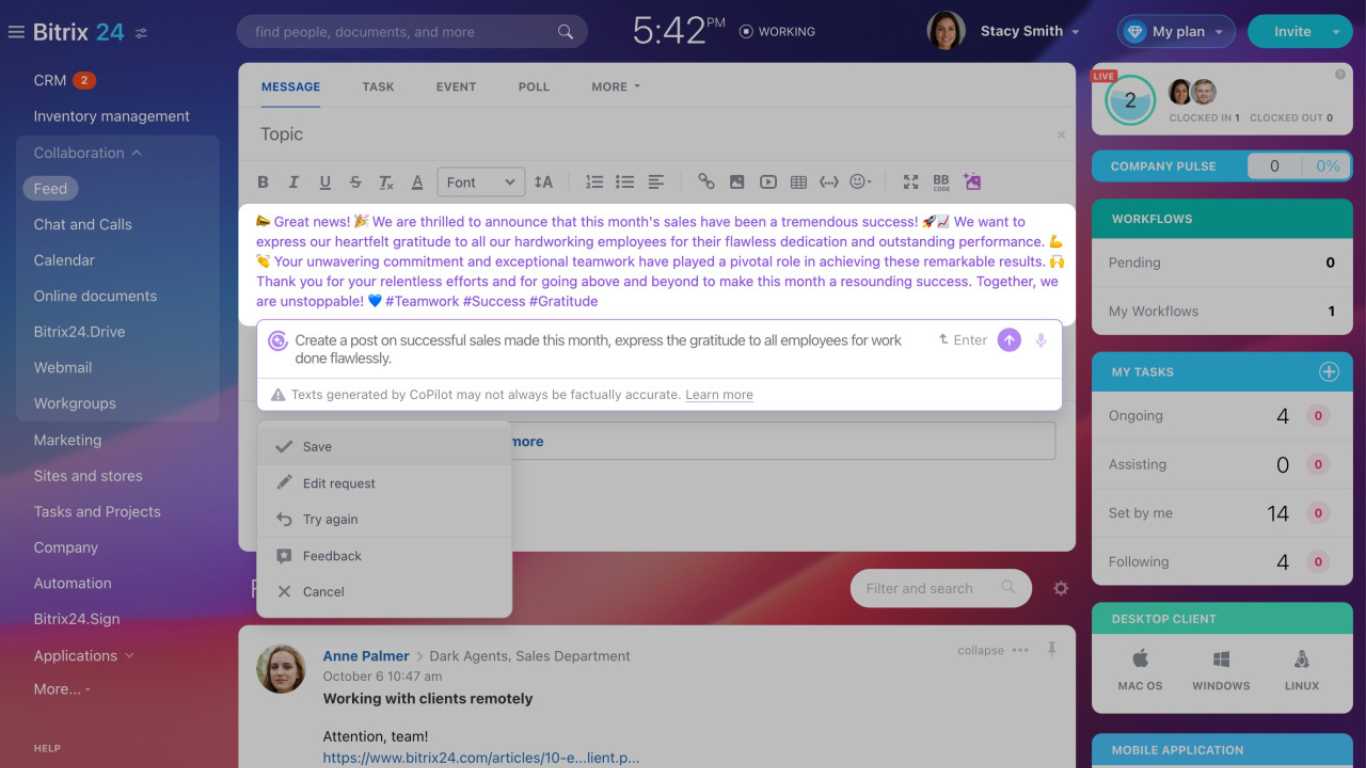The image size is (1366, 768).
Task: Save the generated CoPilot text
Action: coord(384,447)
